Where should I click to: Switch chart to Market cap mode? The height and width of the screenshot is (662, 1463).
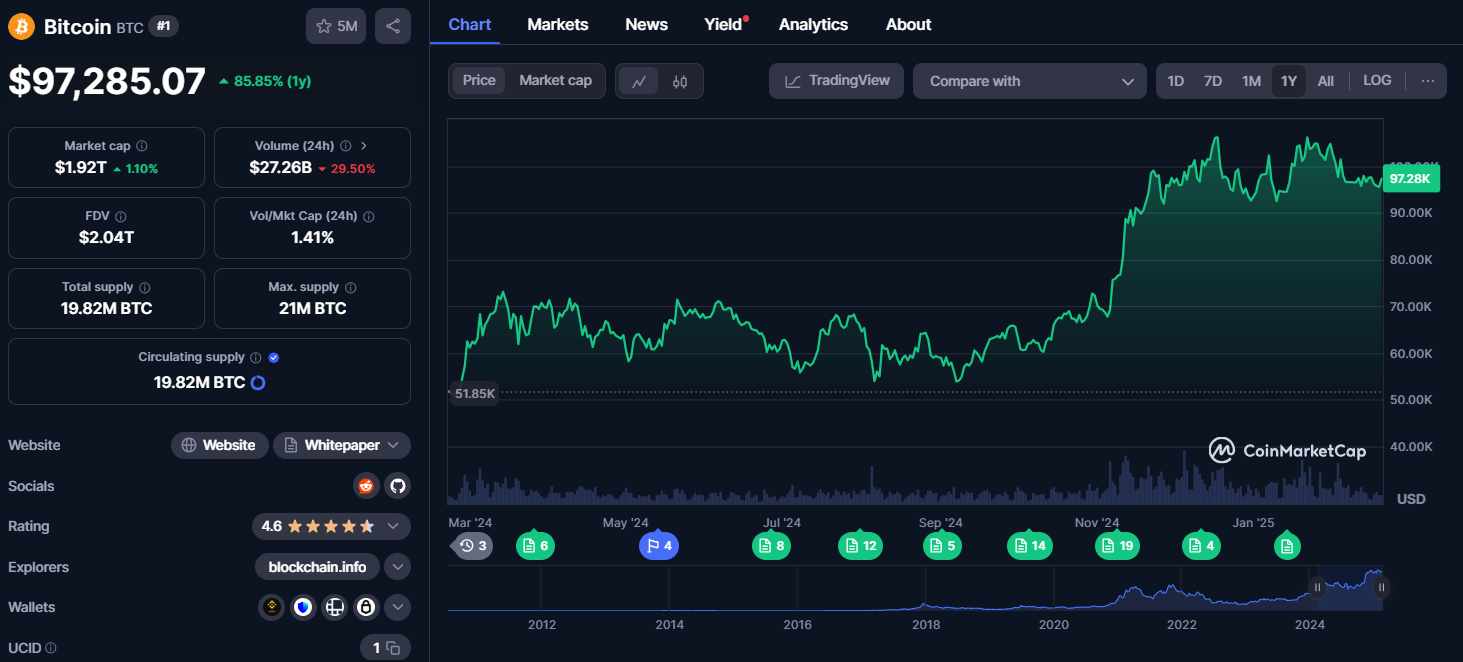pyautogui.click(x=555, y=81)
